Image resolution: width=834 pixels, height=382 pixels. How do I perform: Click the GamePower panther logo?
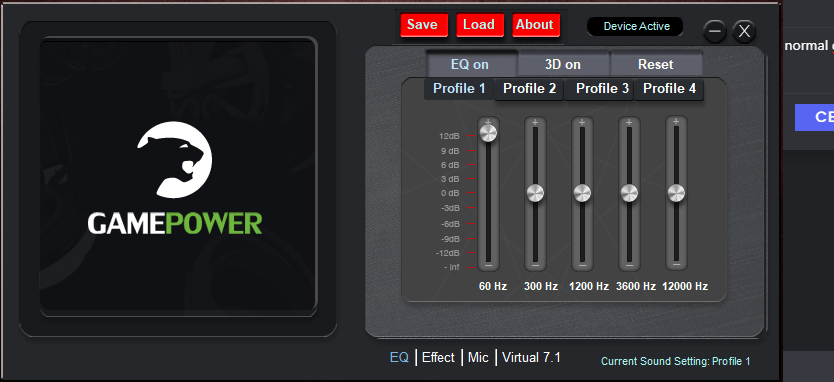pyautogui.click(x=174, y=160)
